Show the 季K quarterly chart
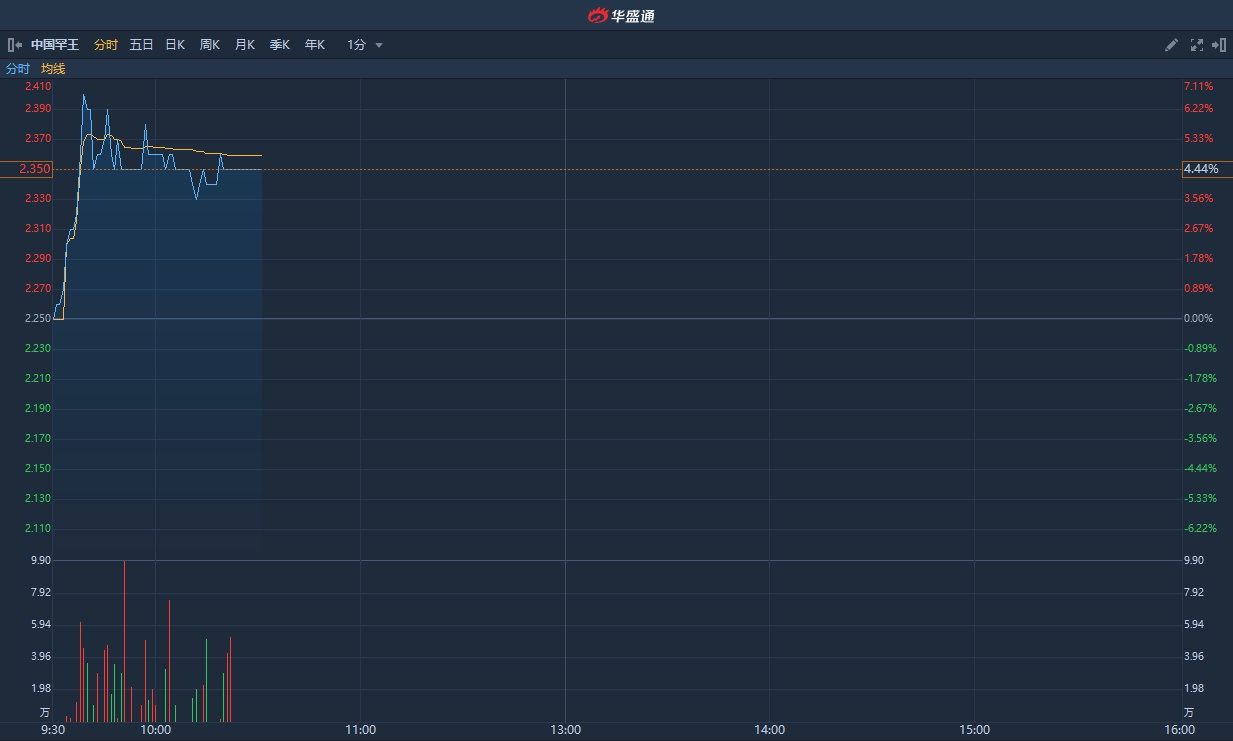Image resolution: width=1233 pixels, height=741 pixels. [x=280, y=45]
